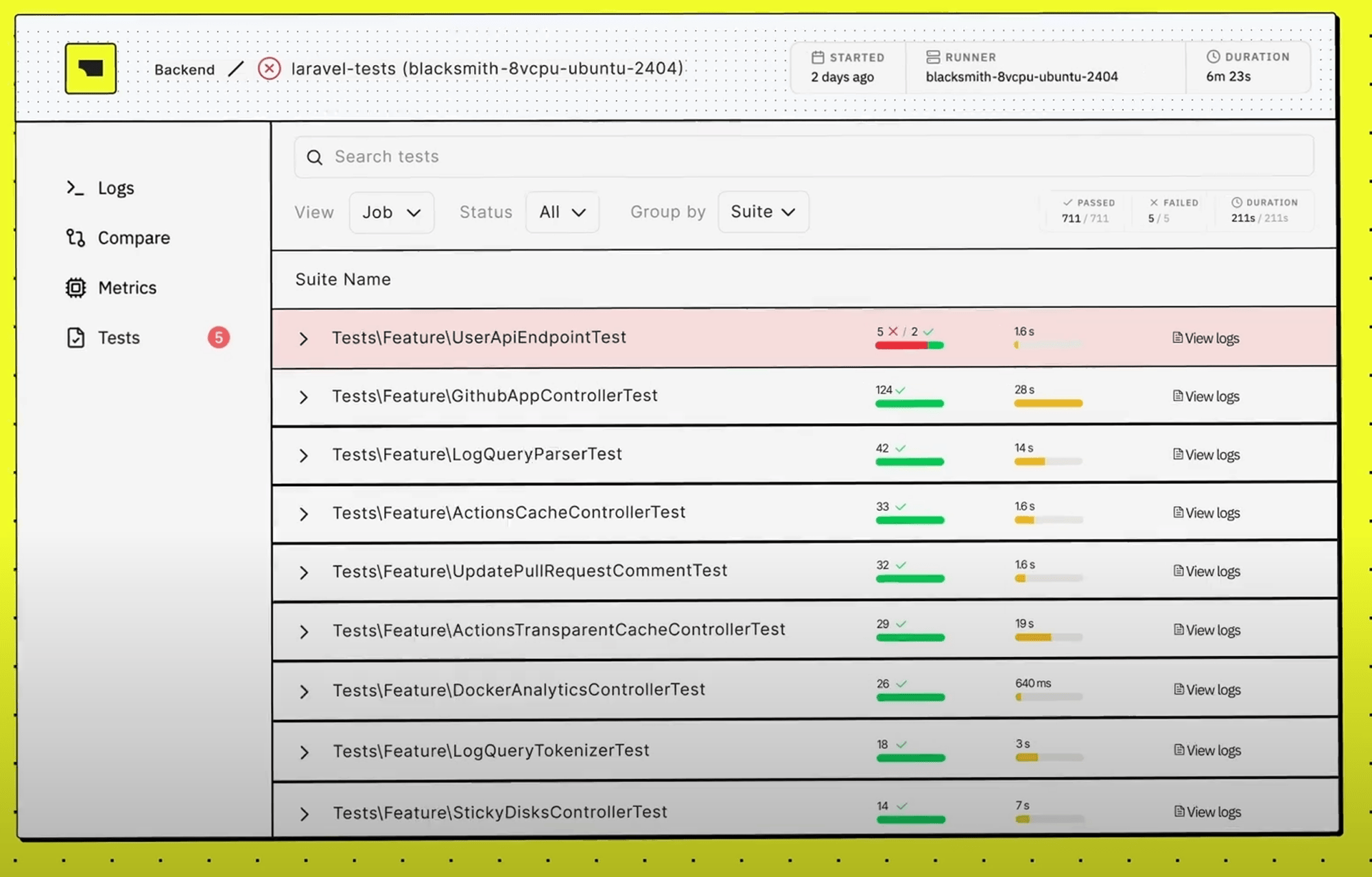The image size is (1372, 877).
Task: Open the Compare sidebar item
Action: [x=134, y=238]
